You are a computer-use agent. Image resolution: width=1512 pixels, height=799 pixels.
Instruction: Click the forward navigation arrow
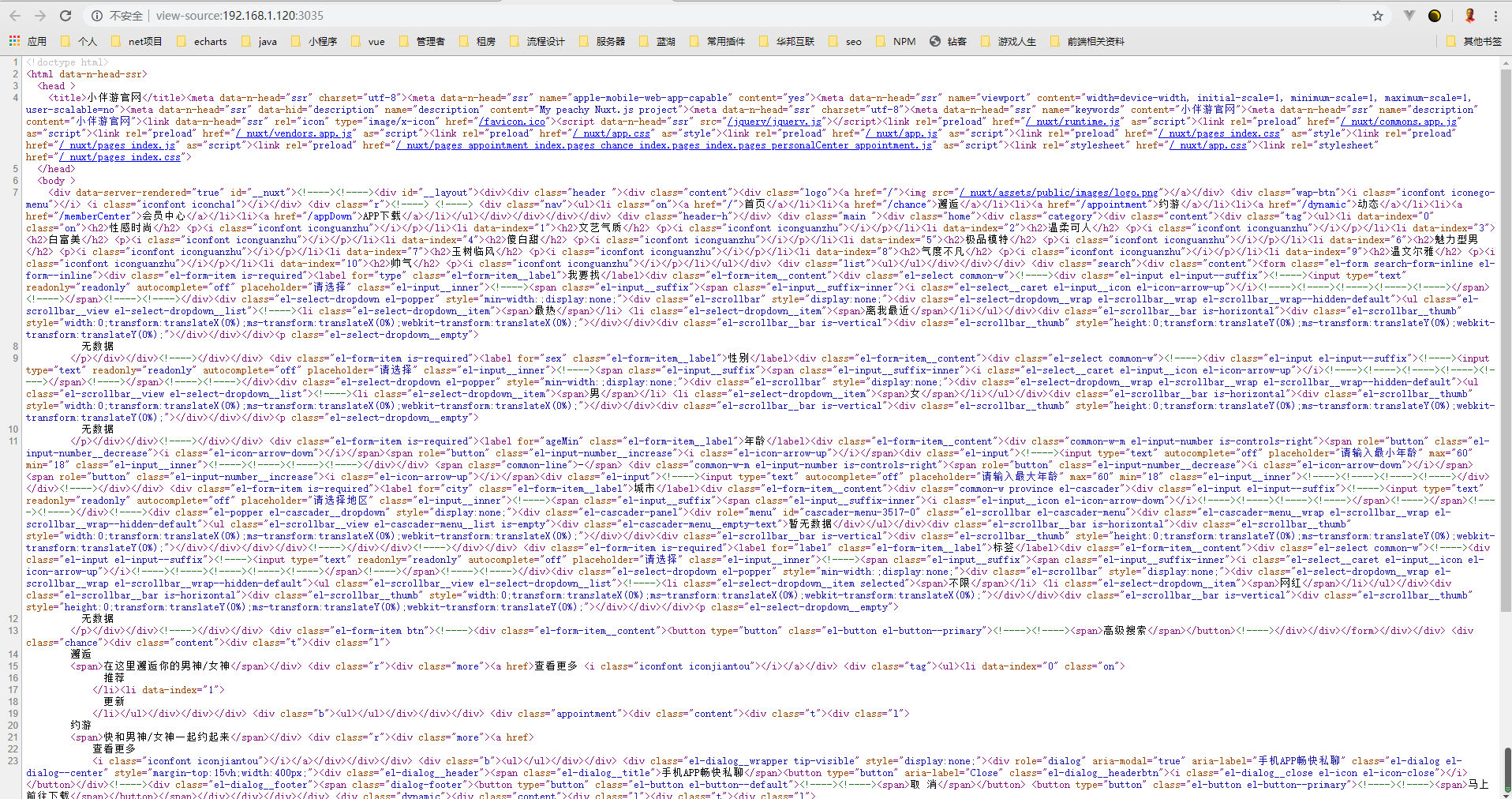tap(39, 15)
